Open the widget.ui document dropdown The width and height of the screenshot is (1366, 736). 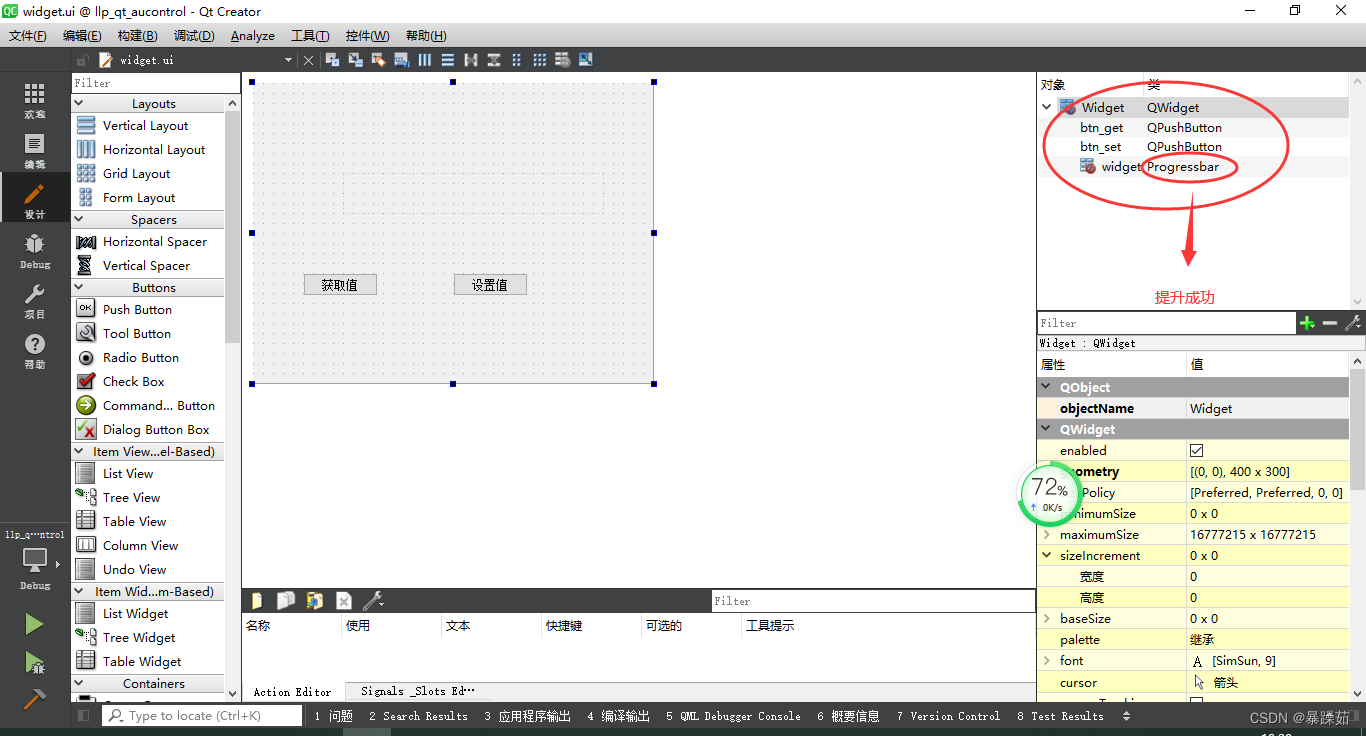(288, 60)
